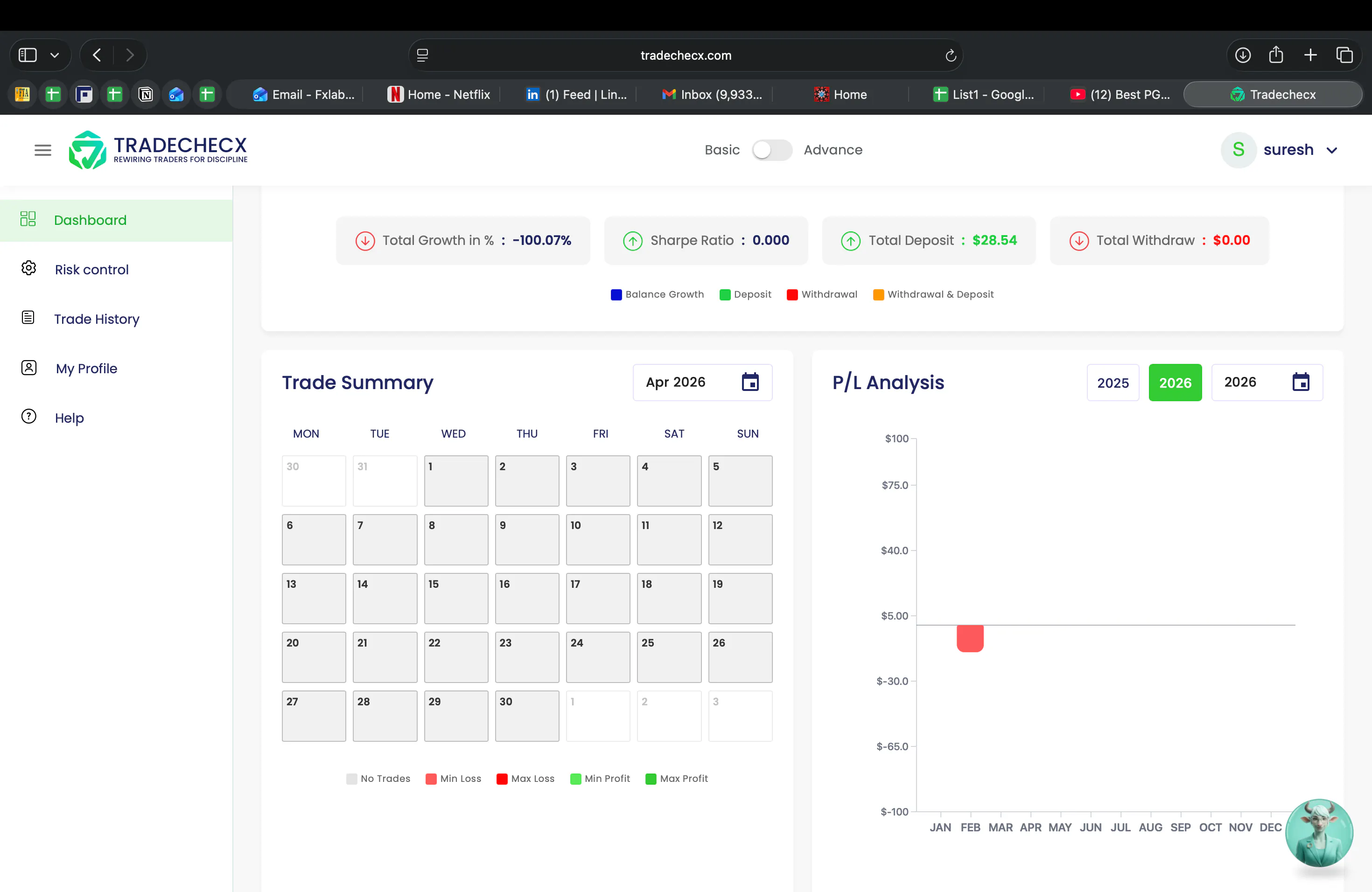
Task: Switch to the Home - Netflix tab
Action: point(439,95)
